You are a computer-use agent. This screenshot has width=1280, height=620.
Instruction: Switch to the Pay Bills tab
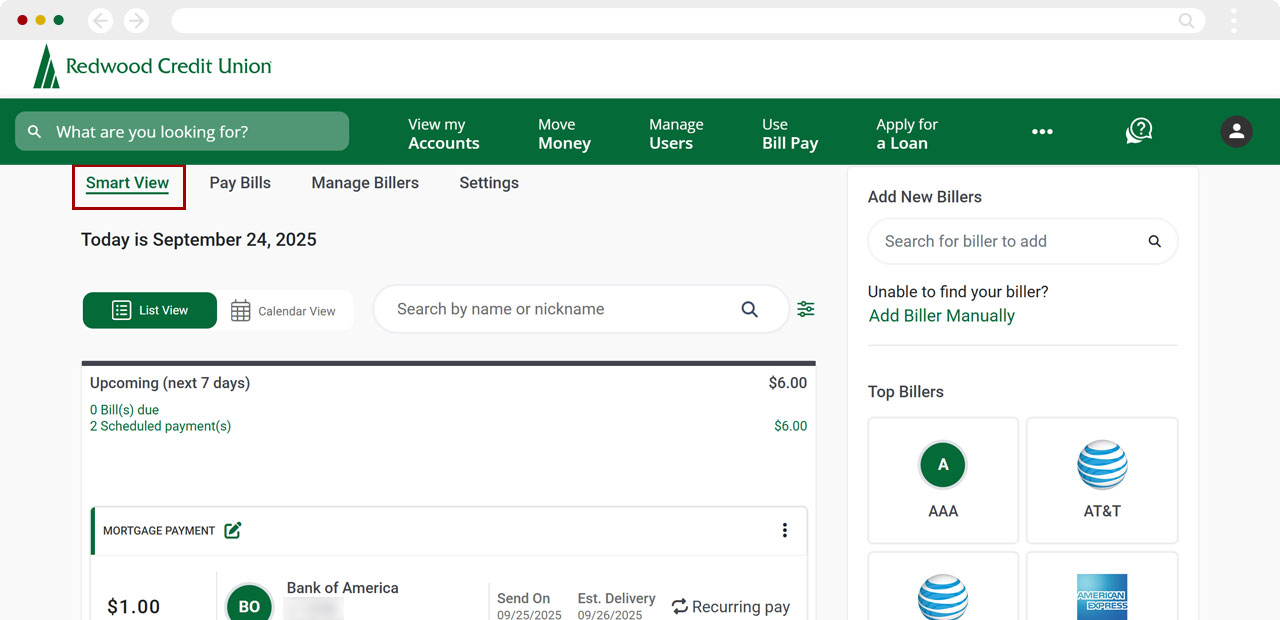[x=240, y=183]
